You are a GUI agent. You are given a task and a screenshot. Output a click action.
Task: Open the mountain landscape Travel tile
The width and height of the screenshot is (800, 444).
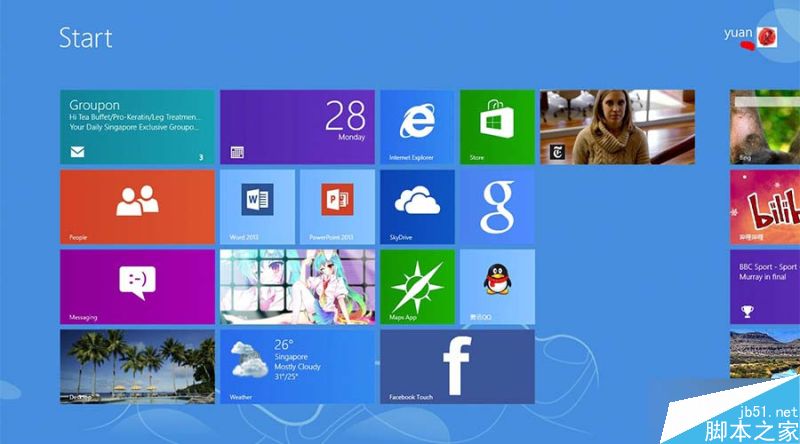coord(765,354)
